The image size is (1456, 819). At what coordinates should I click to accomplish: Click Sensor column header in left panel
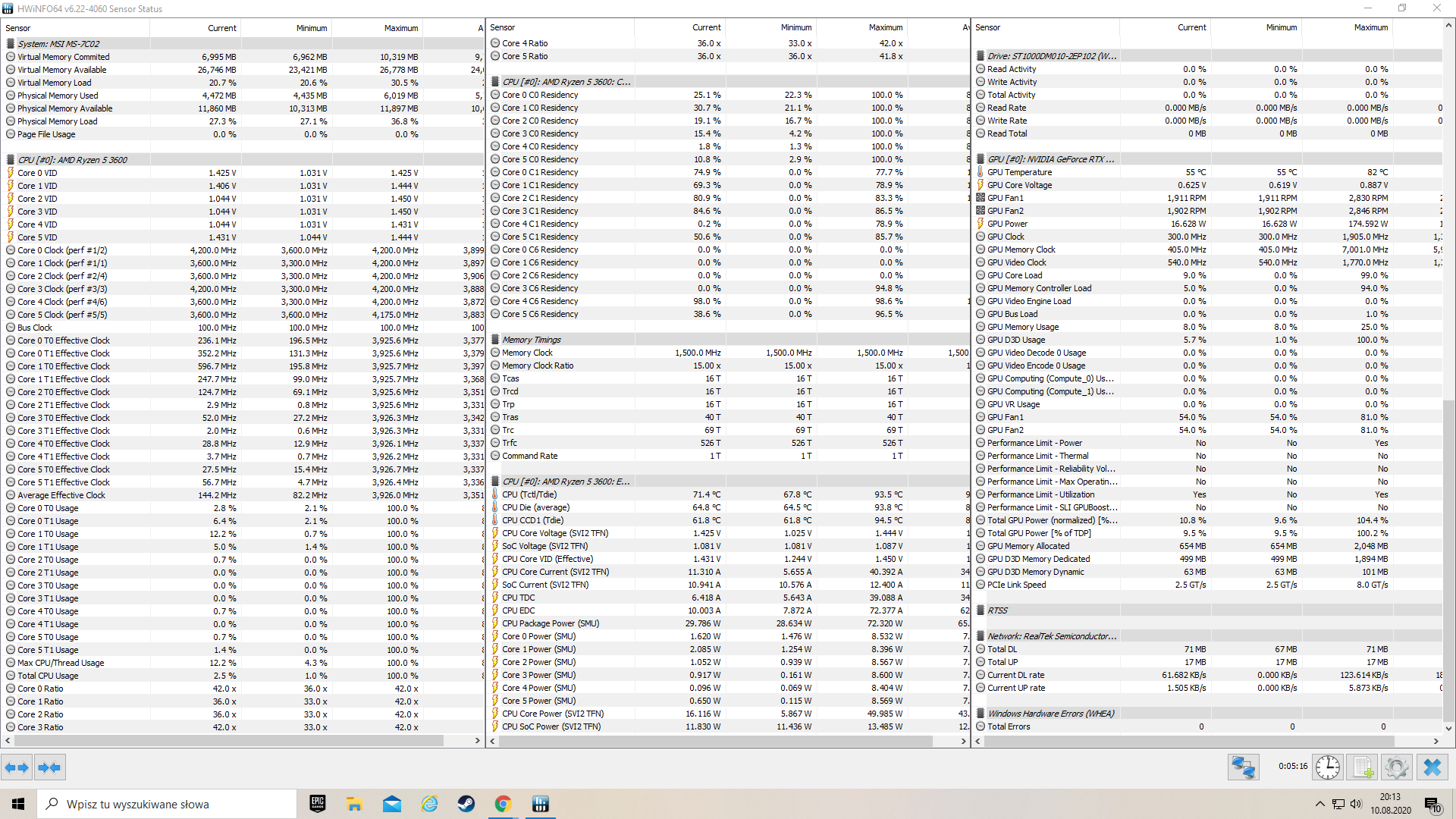[76, 28]
